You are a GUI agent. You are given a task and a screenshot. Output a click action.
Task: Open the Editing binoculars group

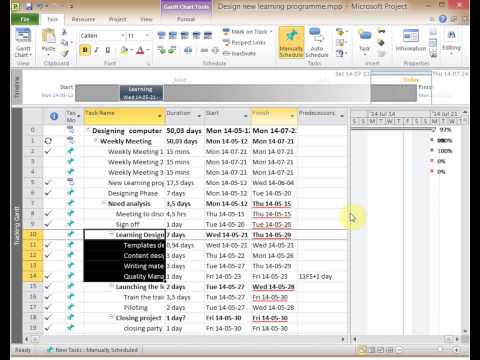pos(452,40)
